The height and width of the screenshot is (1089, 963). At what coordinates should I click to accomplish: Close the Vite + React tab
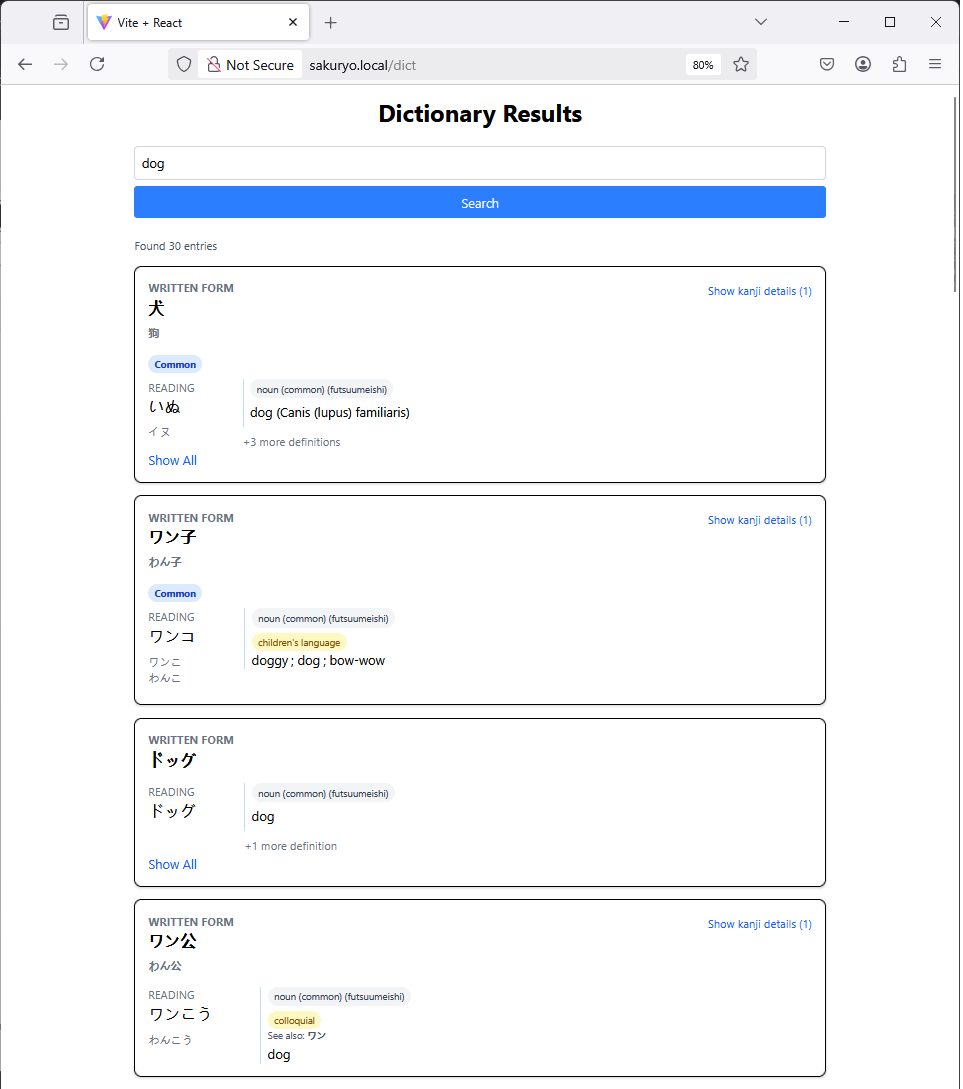pyautogui.click(x=293, y=22)
